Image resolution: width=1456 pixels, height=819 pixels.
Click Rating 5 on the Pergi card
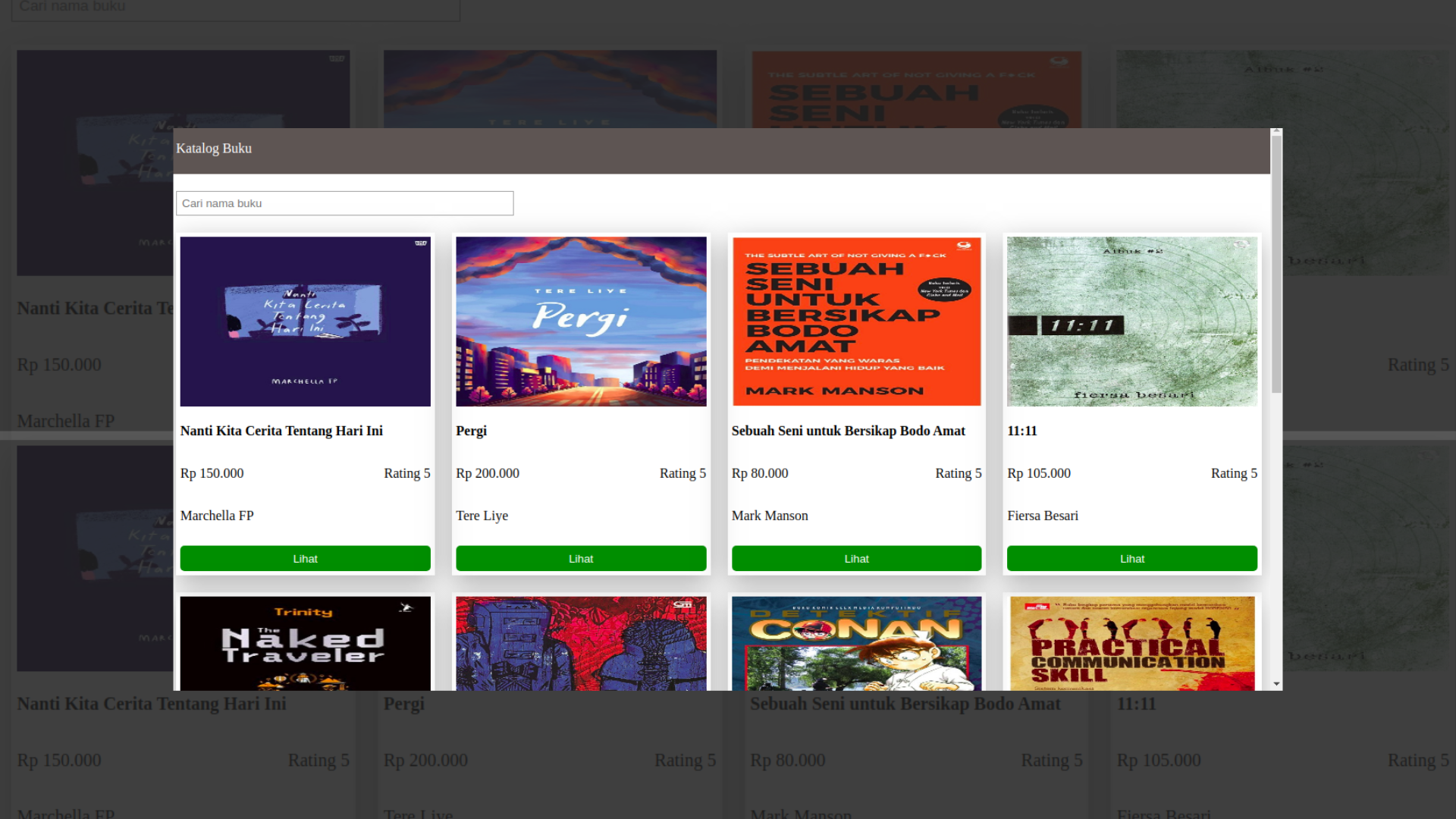[x=682, y=473]
